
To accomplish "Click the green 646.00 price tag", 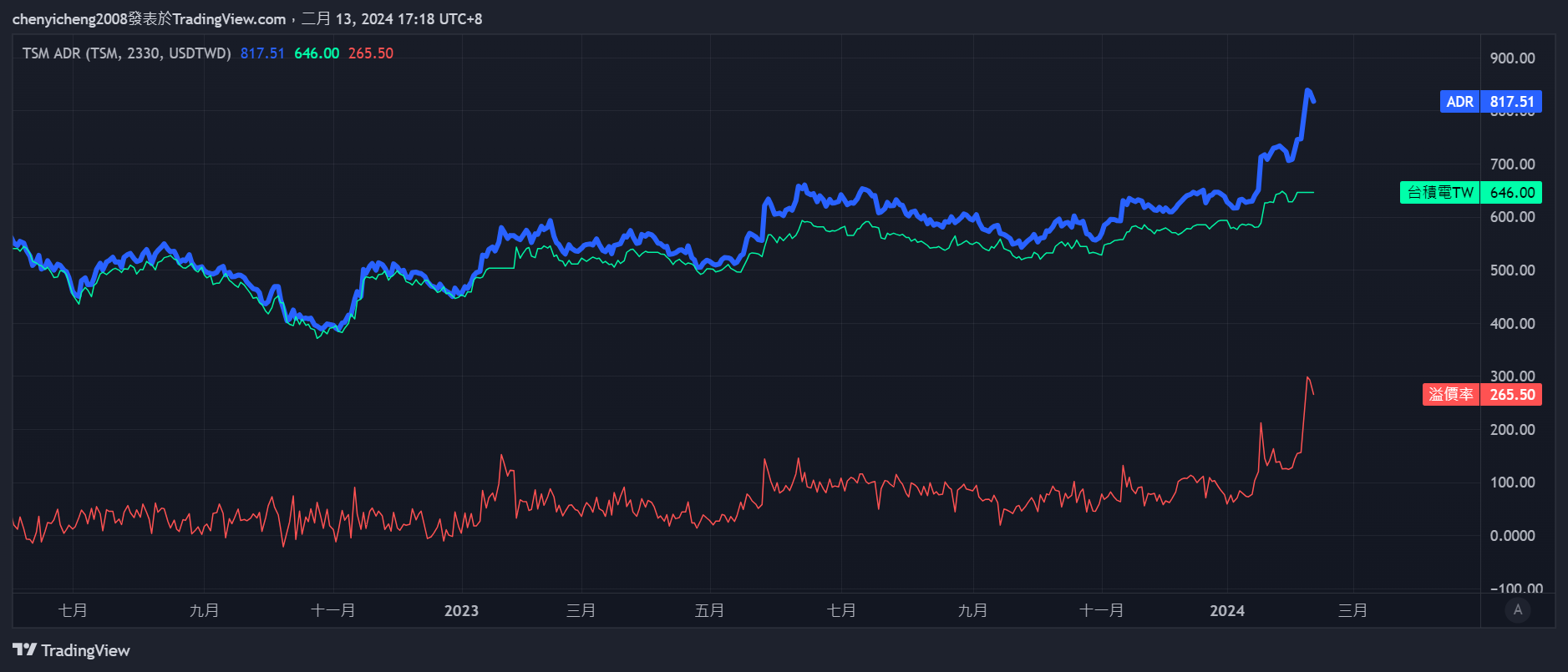I will coord(1511,193).
